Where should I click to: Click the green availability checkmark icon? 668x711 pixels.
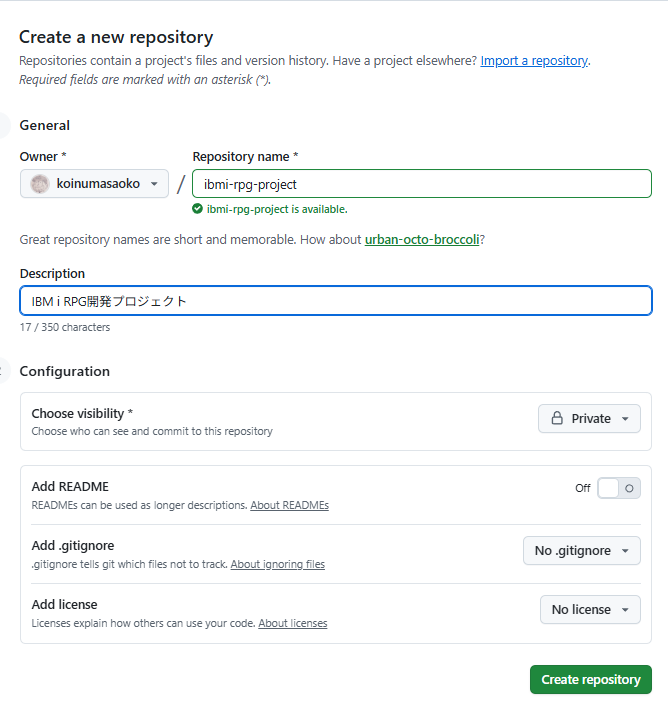(198, 209)
